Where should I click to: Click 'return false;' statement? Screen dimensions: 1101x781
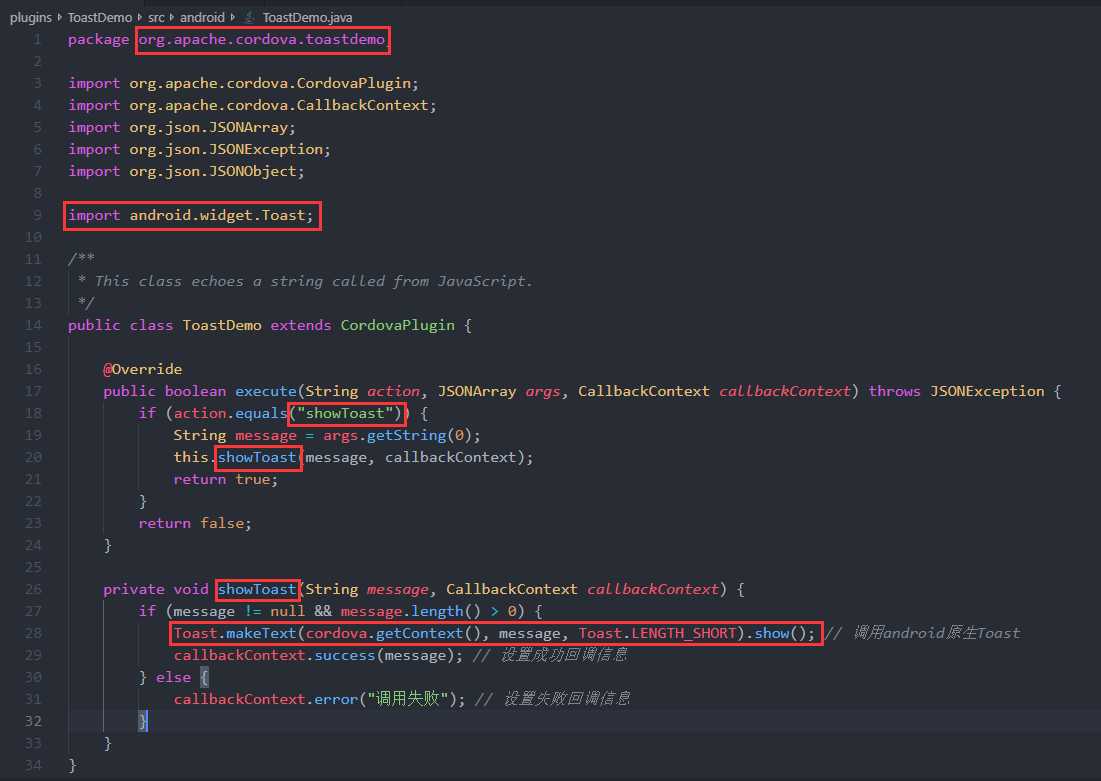tap(195, 523)
